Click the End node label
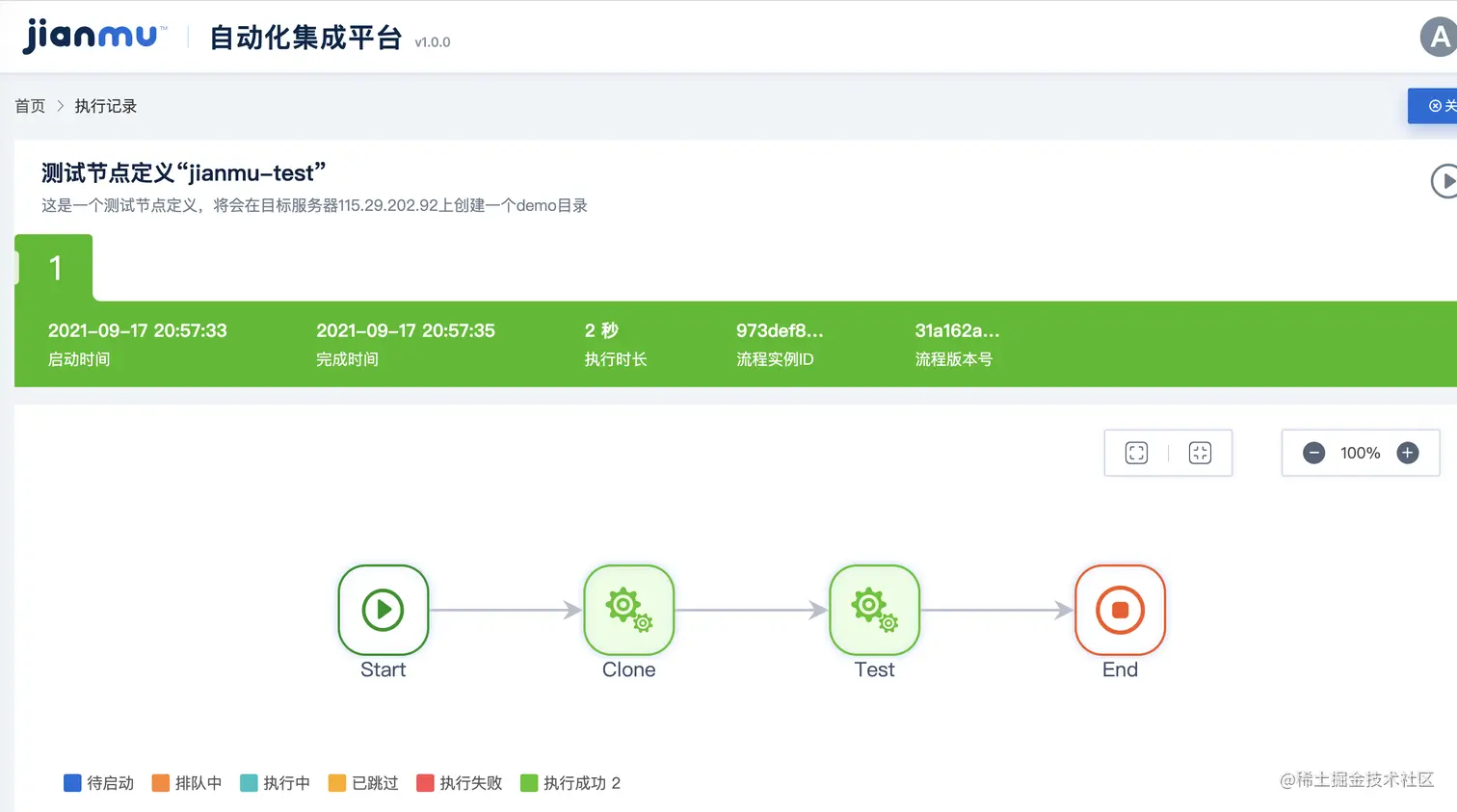Viewport: 1457px width, 812px height. click(x=1120, y=669)
